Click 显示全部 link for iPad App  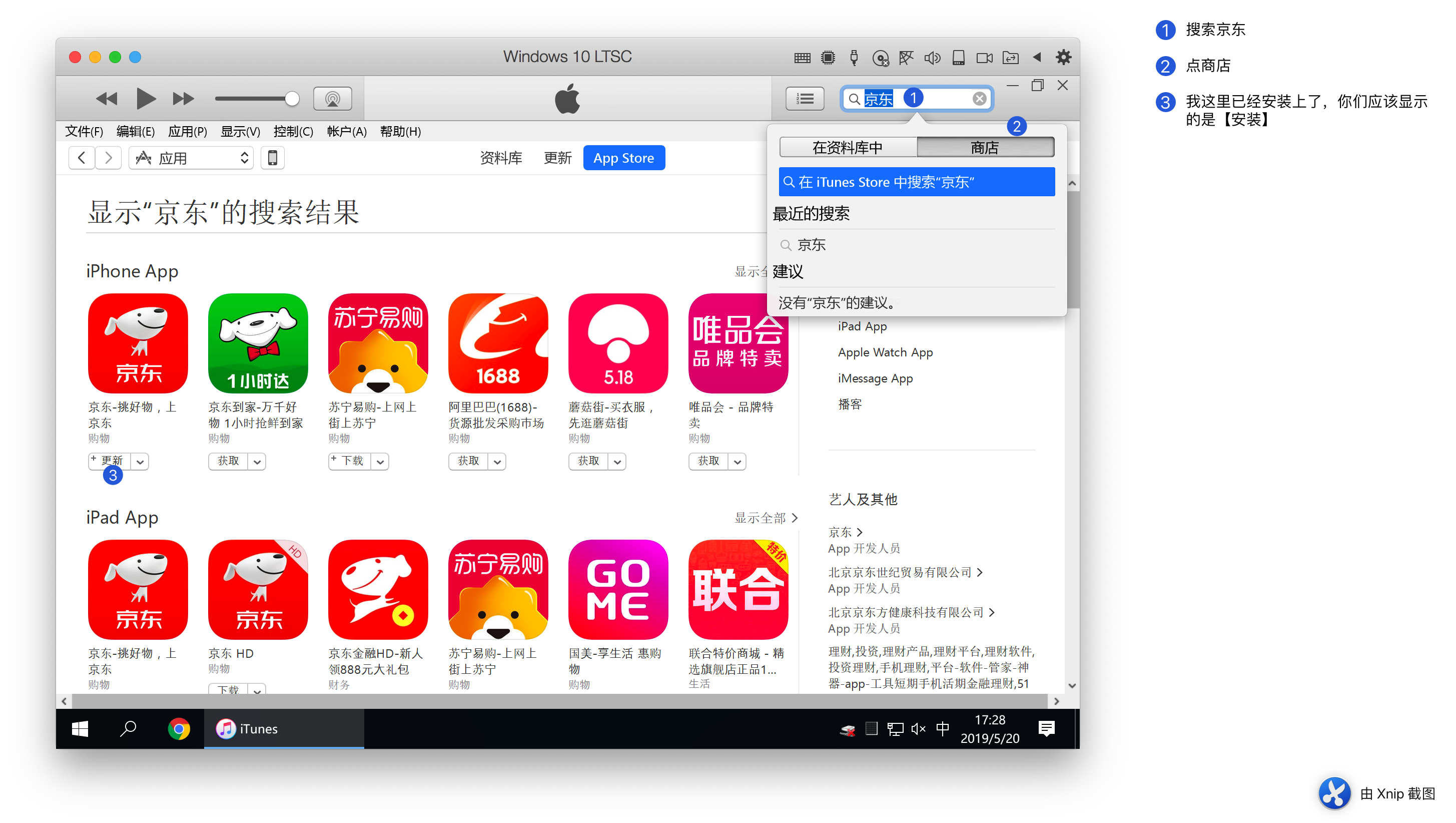coord(766,518)
